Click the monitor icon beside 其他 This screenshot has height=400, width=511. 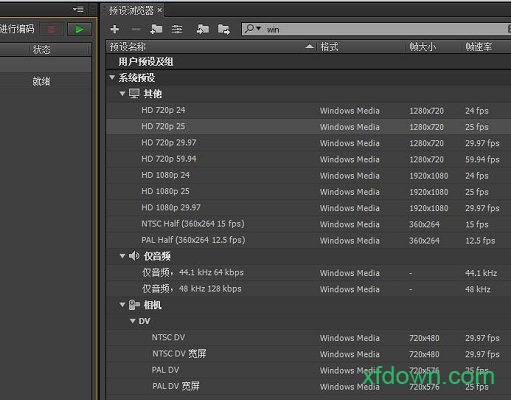point(134,94)
